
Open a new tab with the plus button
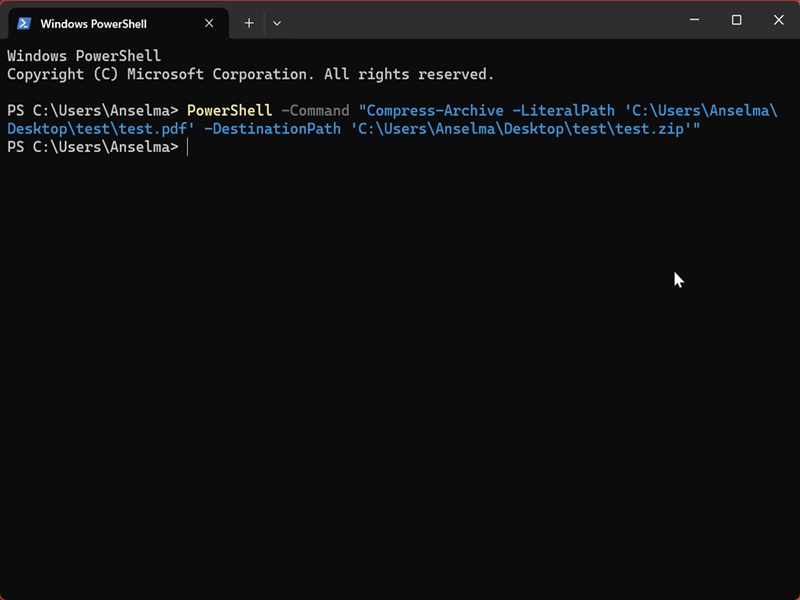tap(249, 23)
